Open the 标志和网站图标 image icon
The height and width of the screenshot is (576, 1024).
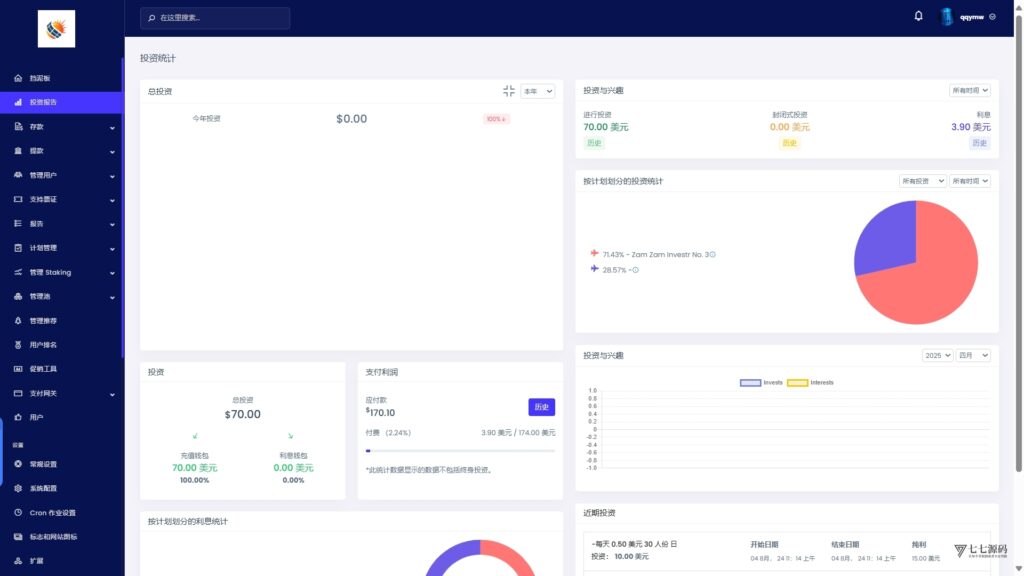[x=18, y=537]
